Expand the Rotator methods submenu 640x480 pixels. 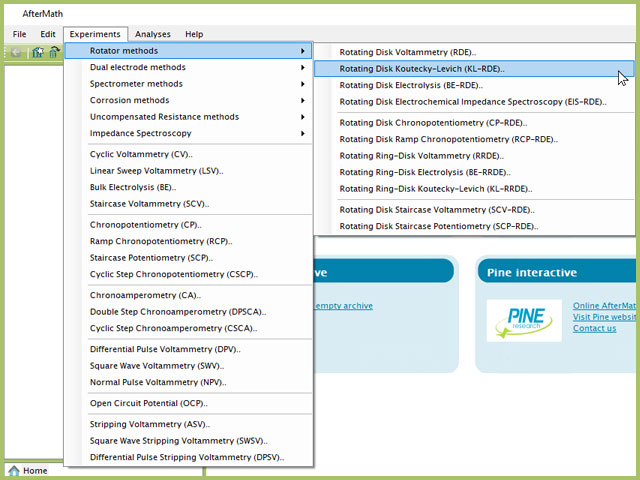click(x=189, y=51)
